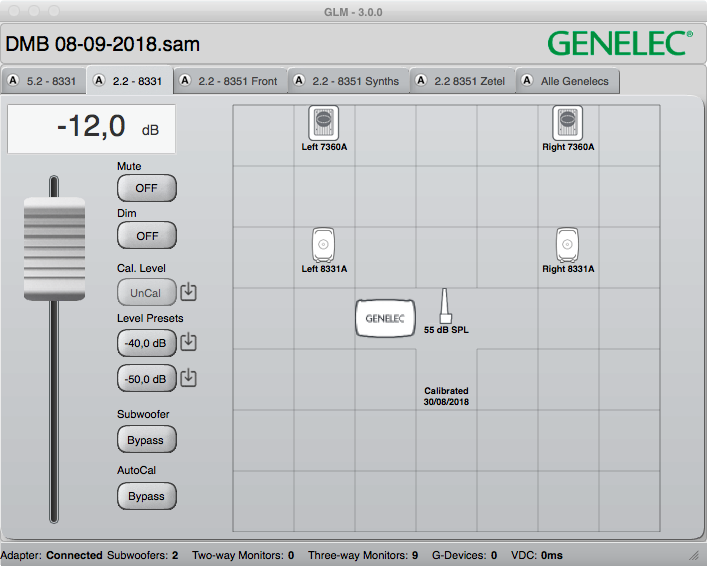The image size is (707, 566).
Task: Click G-Devices: 0 status entry
Action: click(x=464, y=555)
